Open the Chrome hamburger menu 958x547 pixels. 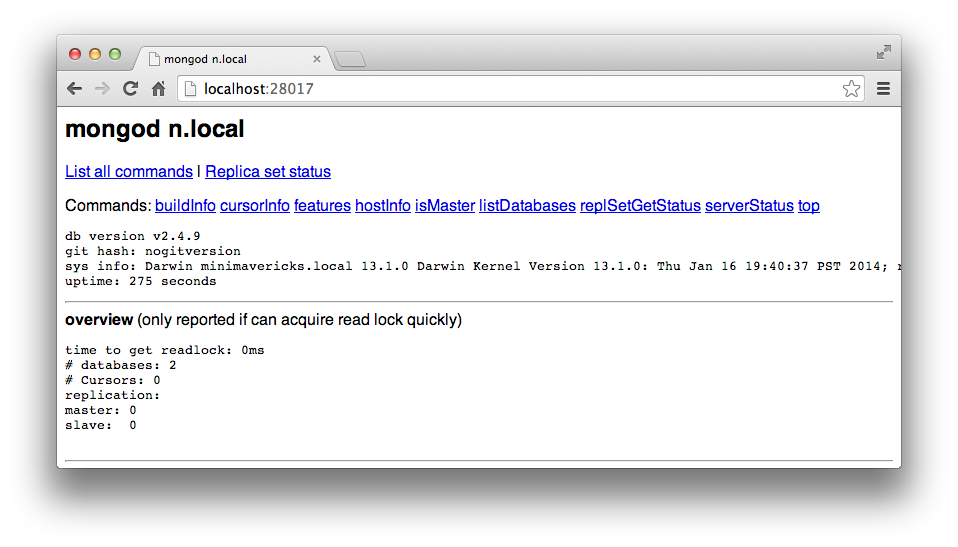pos(883,89)
